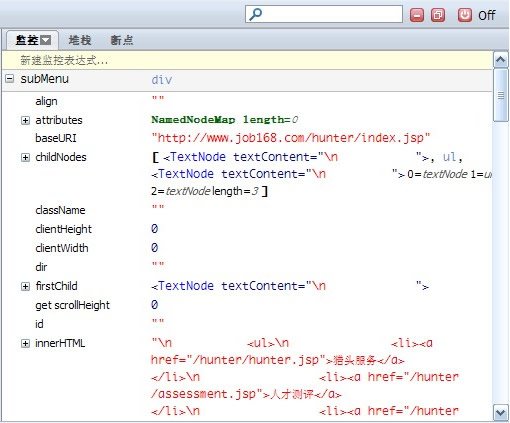510x423 pixels.
Task: Switch to the 堆栈 tab
Action: pyautogui.click(x=80, y=40)
